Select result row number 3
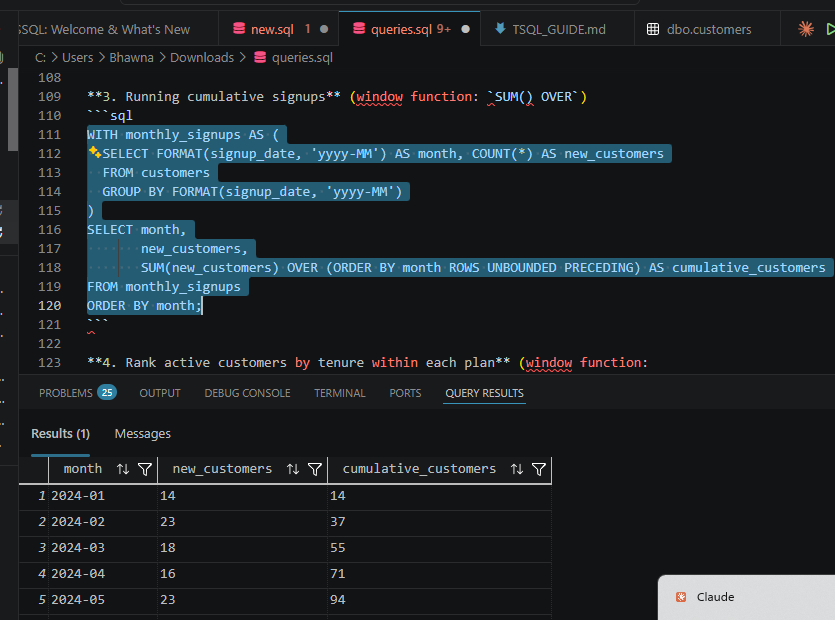This screenshot has width=835, height=620. point(42,548)
